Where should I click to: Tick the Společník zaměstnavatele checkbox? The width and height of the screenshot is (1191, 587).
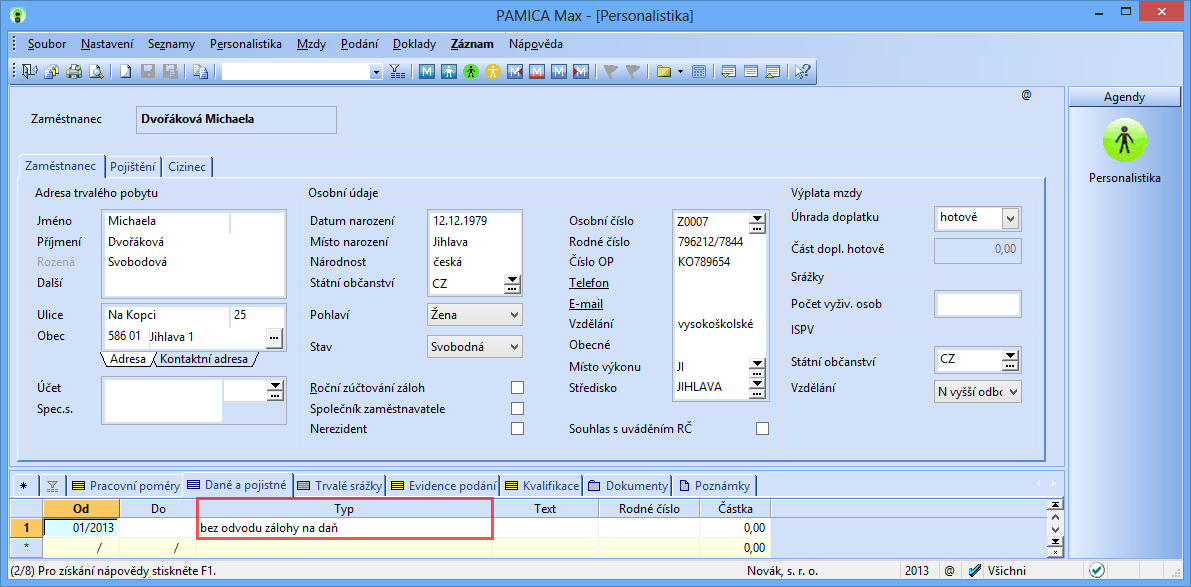(517, 408)
